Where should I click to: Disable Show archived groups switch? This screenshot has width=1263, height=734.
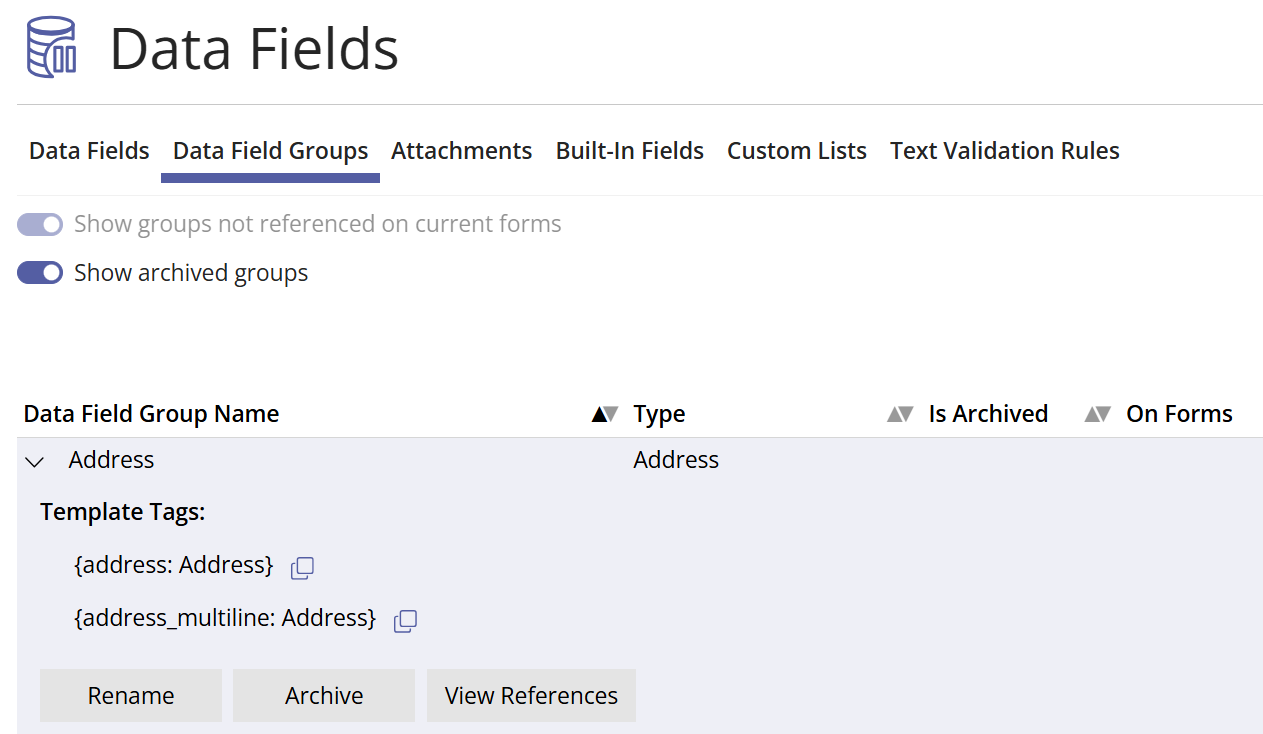coord(40,273)
